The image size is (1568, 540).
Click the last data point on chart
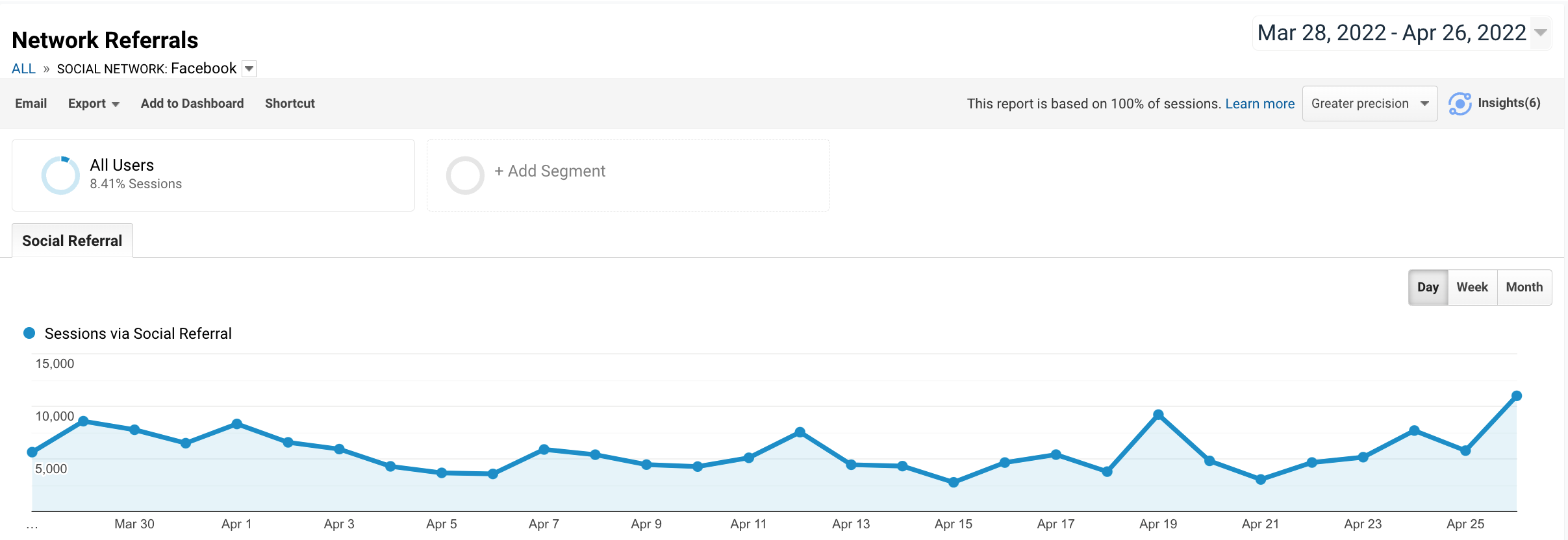tap(1517, 396)
